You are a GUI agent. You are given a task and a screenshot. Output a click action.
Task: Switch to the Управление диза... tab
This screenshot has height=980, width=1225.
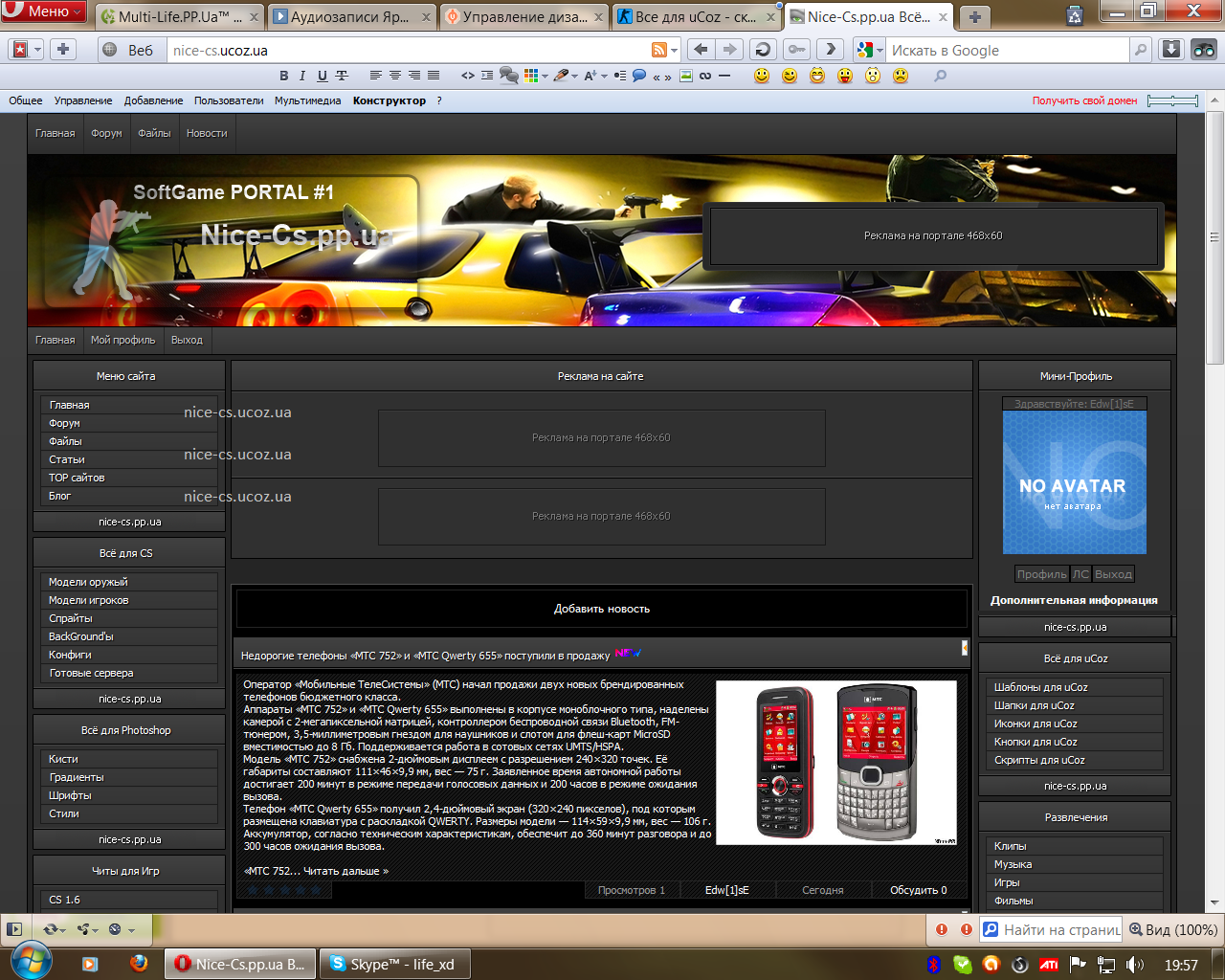[x=524, y=16]
